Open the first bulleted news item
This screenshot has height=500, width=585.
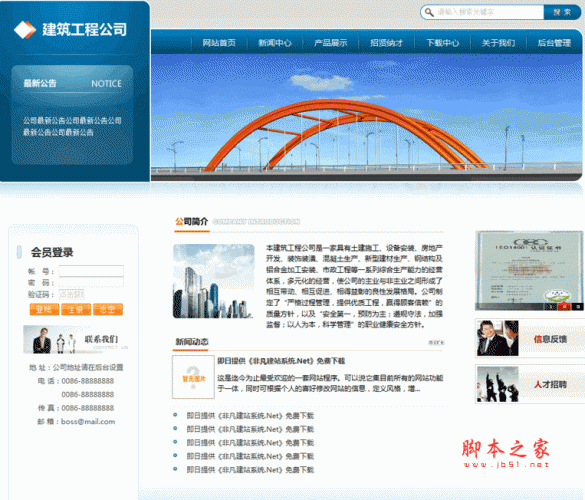(x=250, y=416)
